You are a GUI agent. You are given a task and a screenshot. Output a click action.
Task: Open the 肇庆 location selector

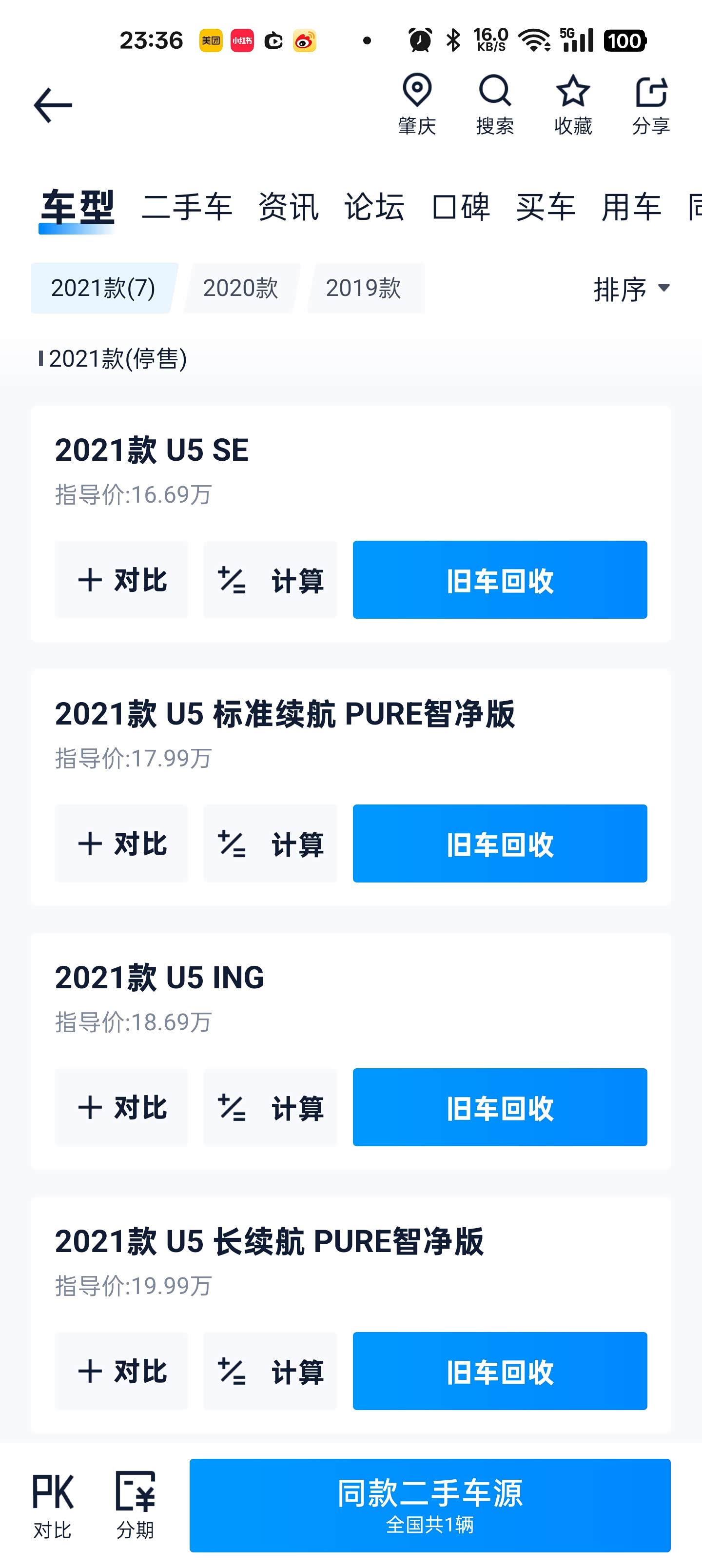tap(417, 104)
